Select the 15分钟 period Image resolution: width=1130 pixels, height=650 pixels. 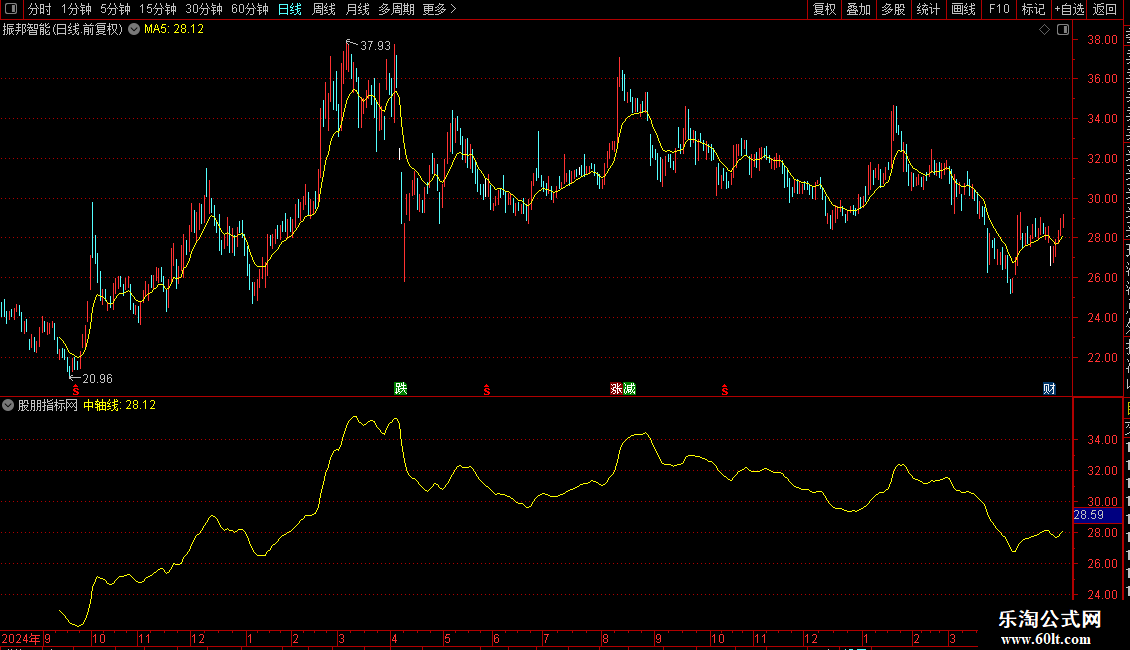click(158, 9)
